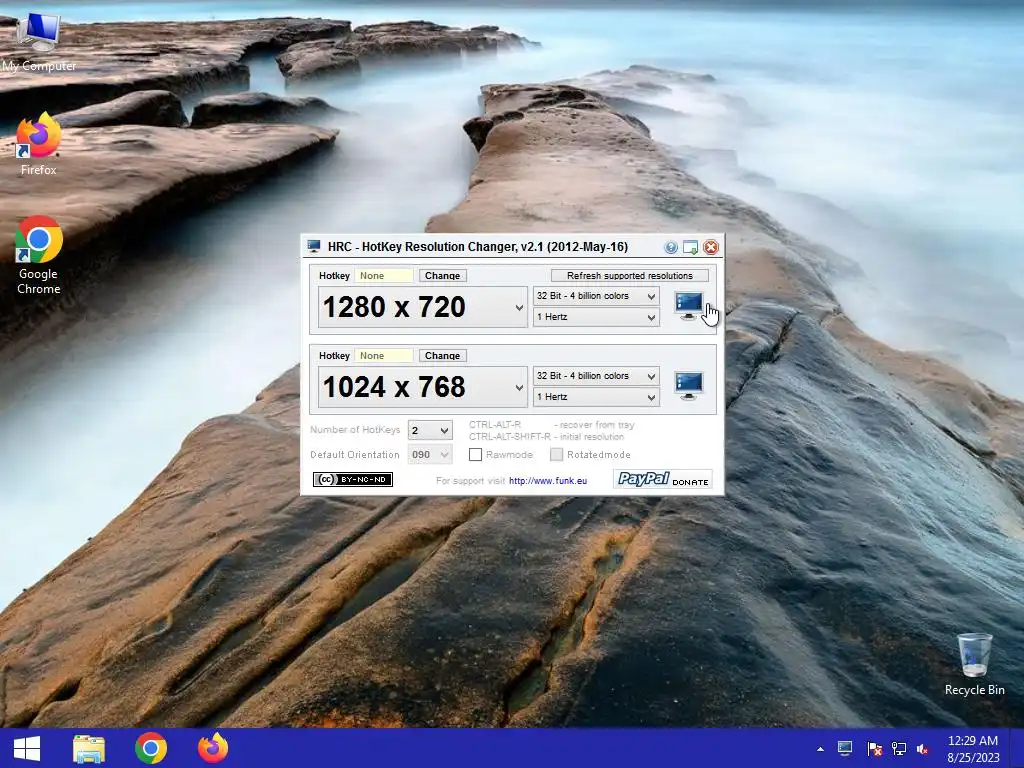Show hidden tray icons arrow

click(820, 749)
